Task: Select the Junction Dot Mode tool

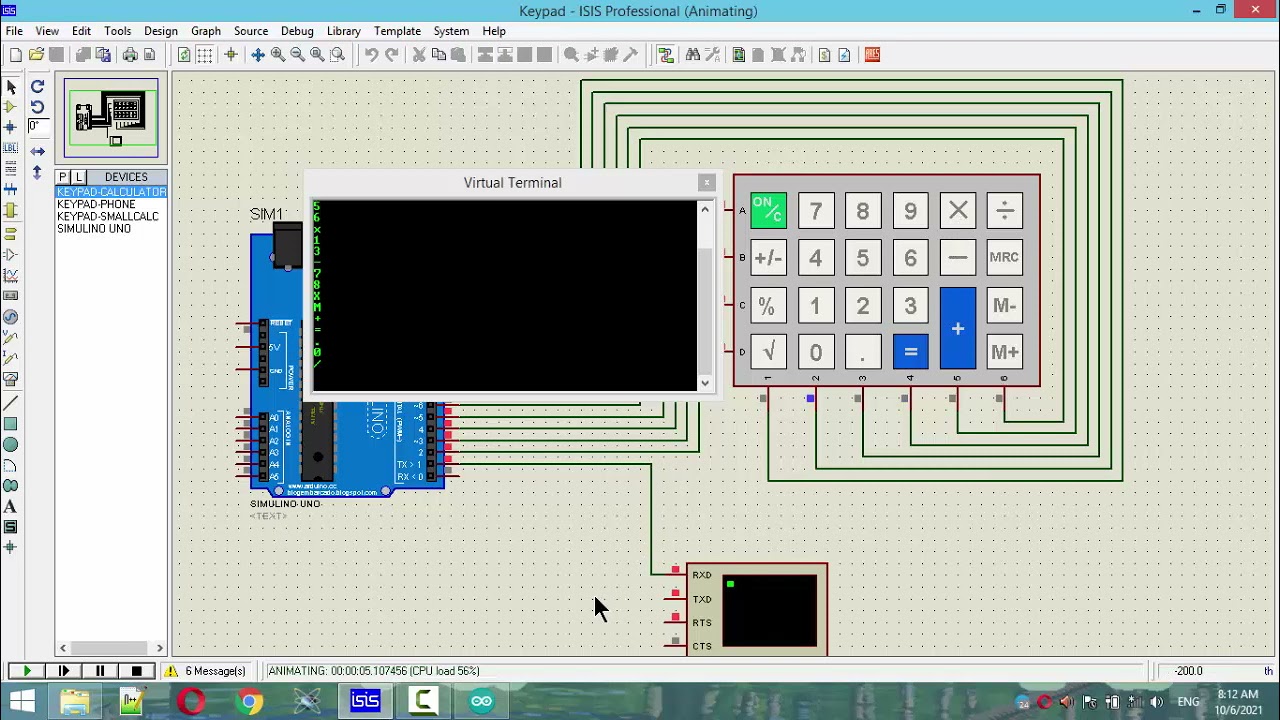Action: pyautogui.click(x=11, y=127)
